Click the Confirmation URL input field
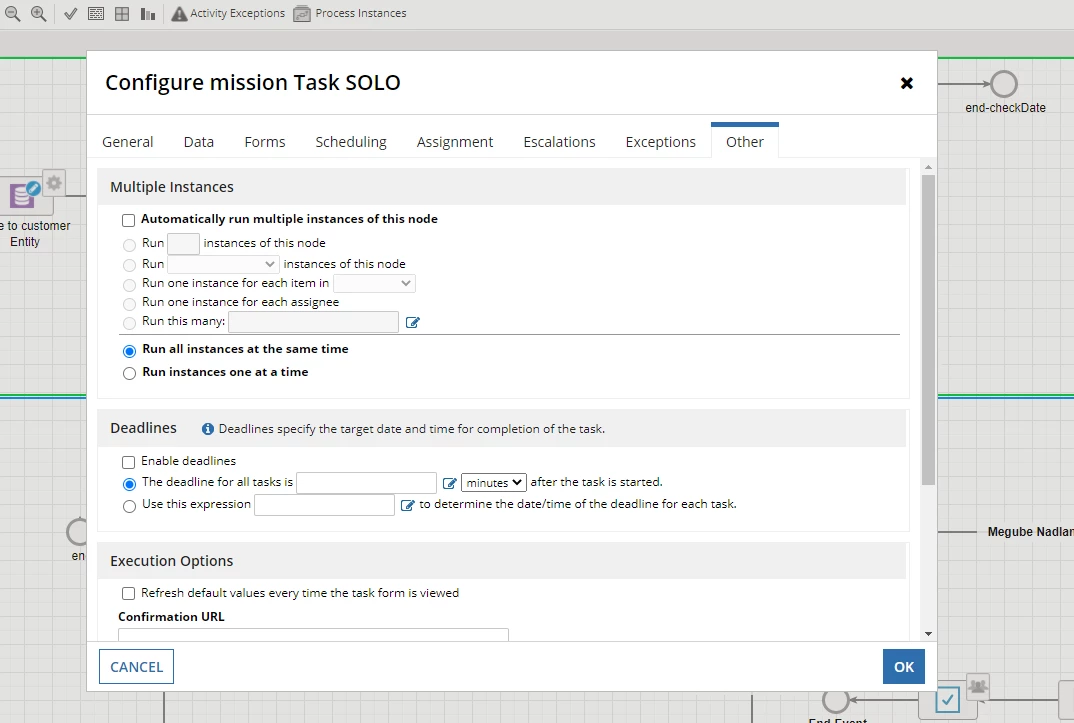The image size is (1074, 723). (x=313, y=634)
